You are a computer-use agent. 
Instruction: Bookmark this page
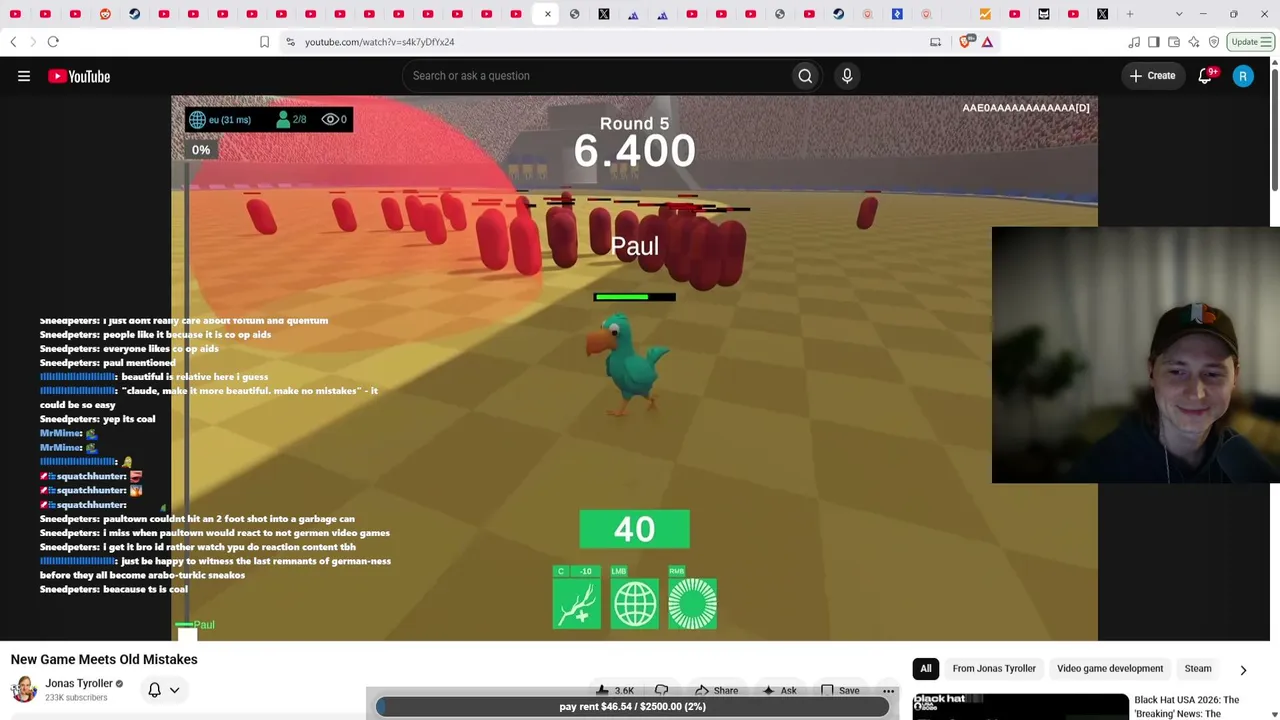264,42
